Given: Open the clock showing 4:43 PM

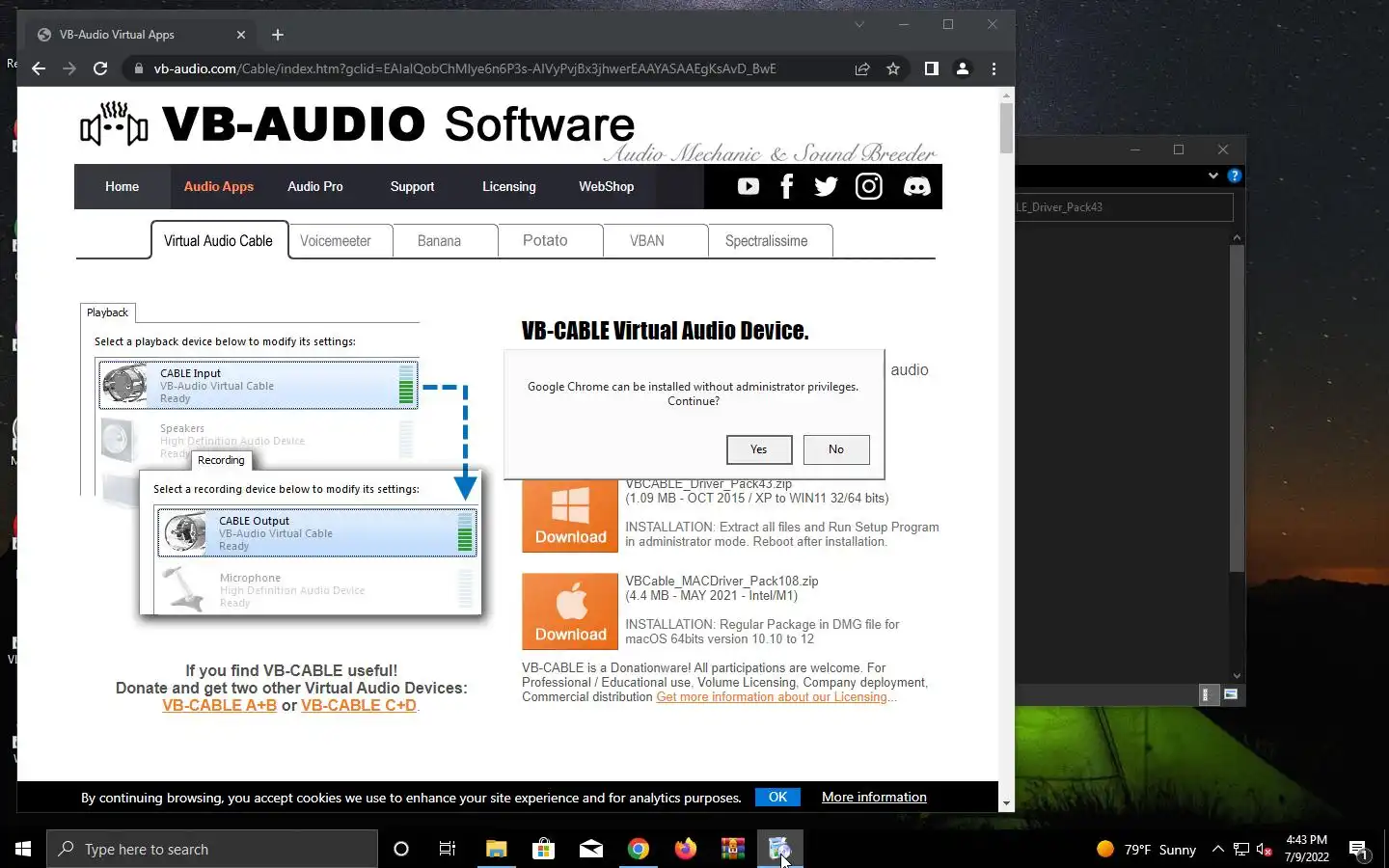Looking at the screenshot, I should pyautogui.click(x=1306, y=849).
